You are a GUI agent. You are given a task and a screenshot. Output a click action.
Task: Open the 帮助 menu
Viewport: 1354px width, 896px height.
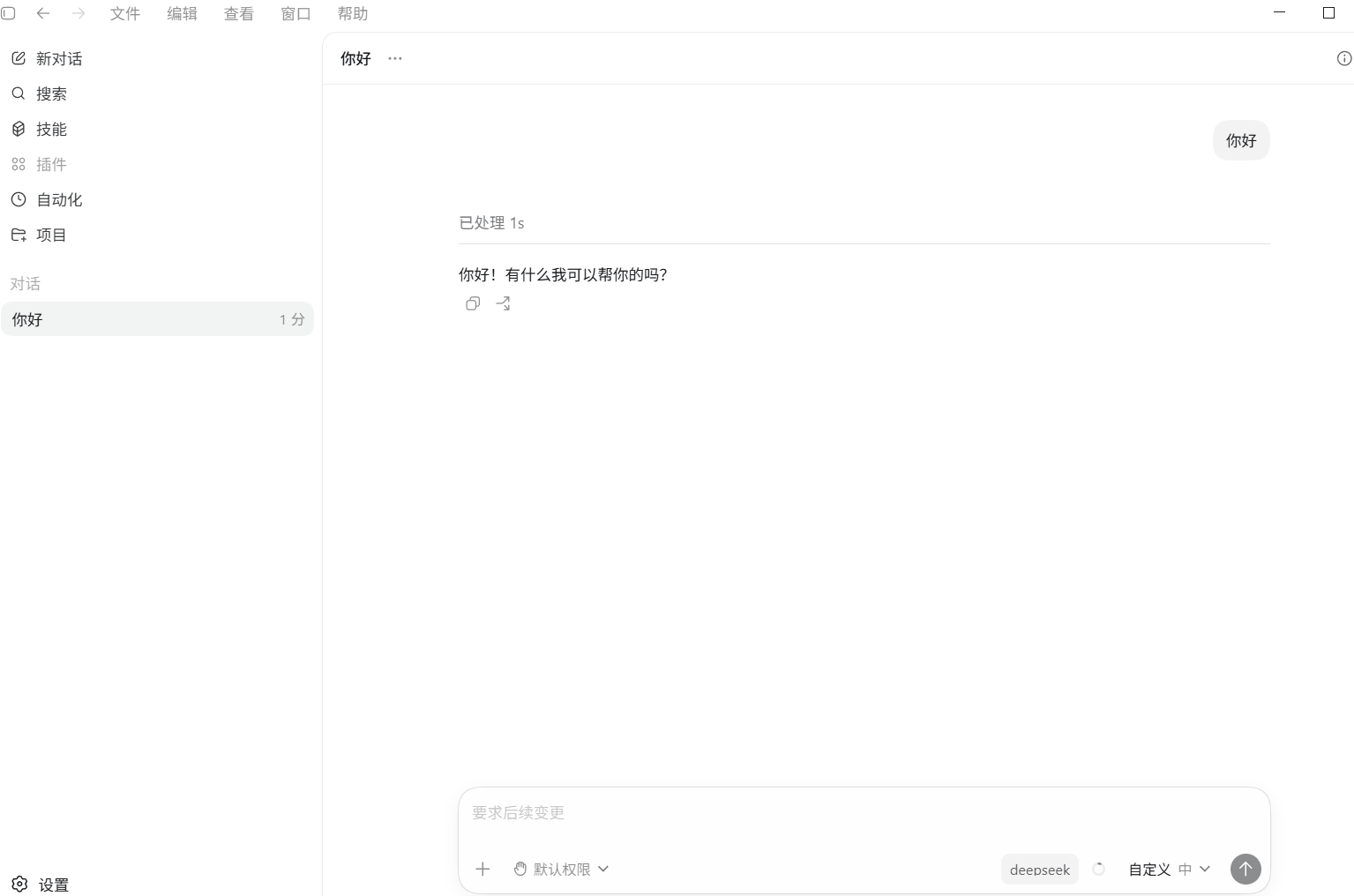click(353, 13)
